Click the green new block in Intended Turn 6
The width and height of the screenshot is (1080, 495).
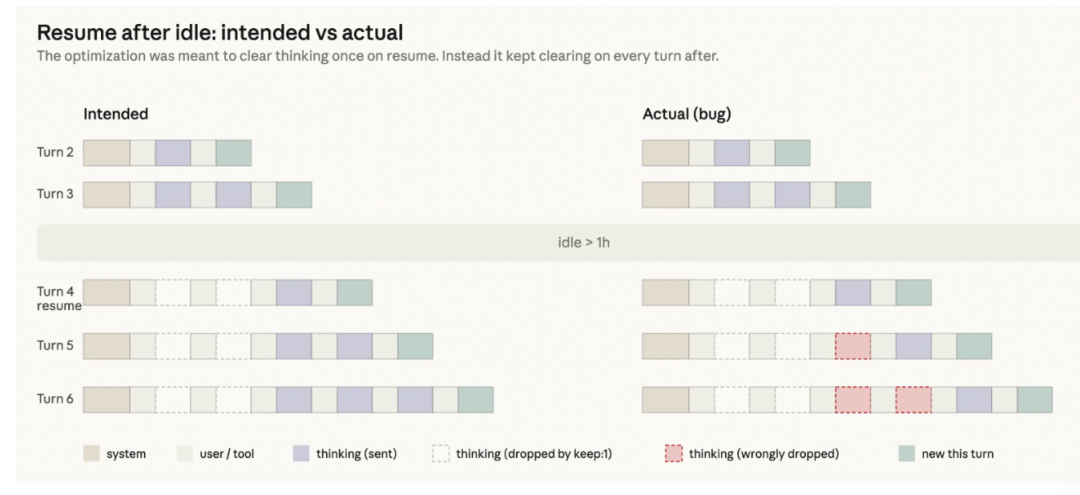[x=476, y=400]
